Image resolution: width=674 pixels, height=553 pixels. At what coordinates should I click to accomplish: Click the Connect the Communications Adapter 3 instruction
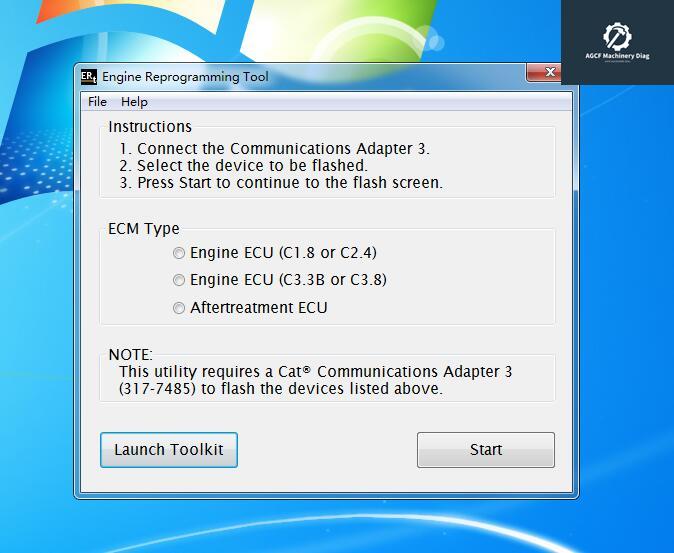(x=275, y=149)
